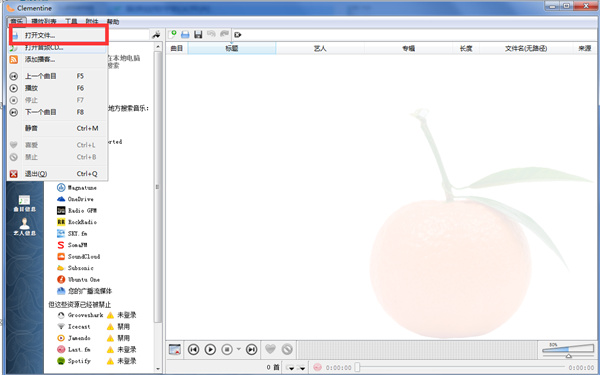The image size is (600, 375).
Task: Choose 退出(Q) to quit Clementine
Action: pyautogui.click(x=57, y=174)
